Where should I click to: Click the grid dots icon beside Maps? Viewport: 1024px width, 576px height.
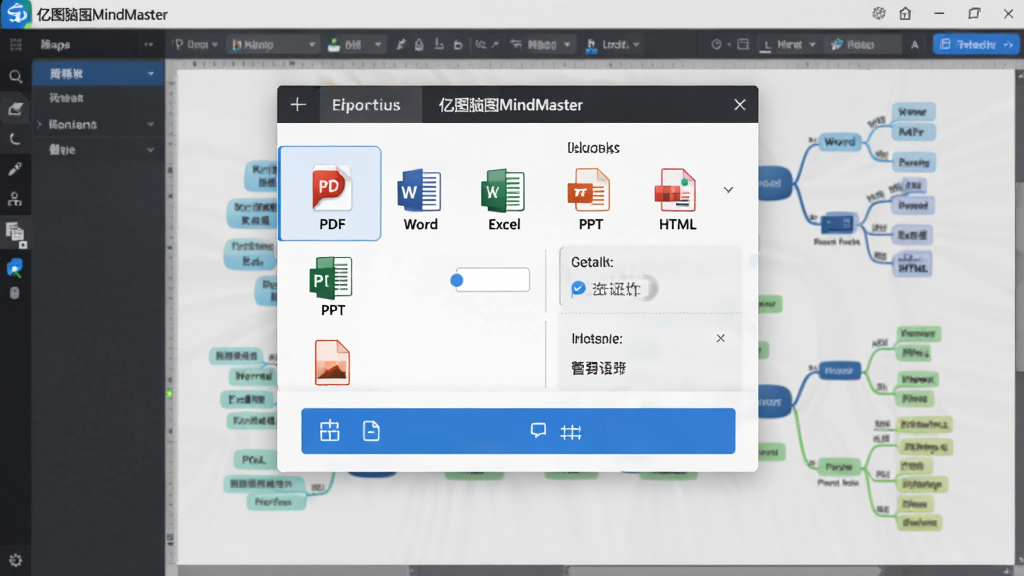(16, 44)
